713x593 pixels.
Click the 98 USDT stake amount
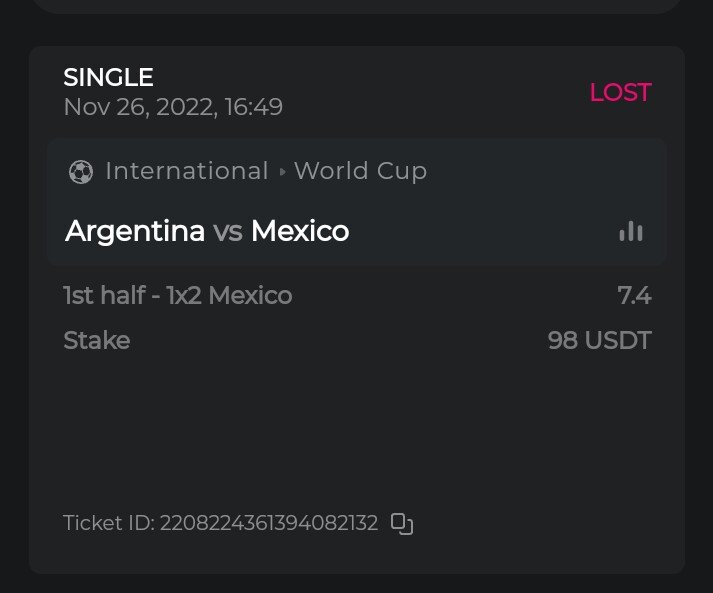pos(599,340)
